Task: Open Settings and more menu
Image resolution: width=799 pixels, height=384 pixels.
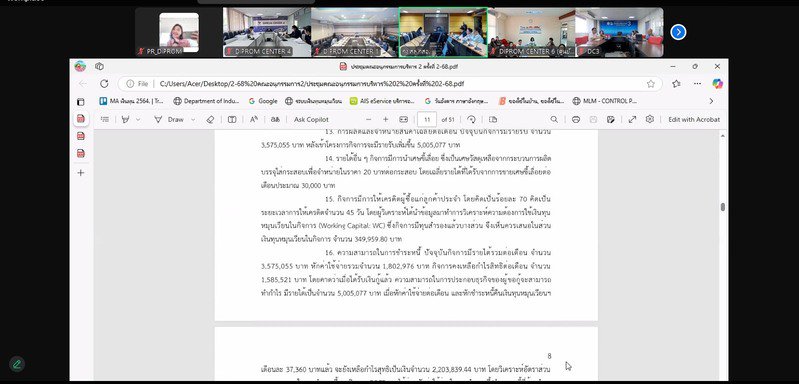Action: (x=697, y=84)
